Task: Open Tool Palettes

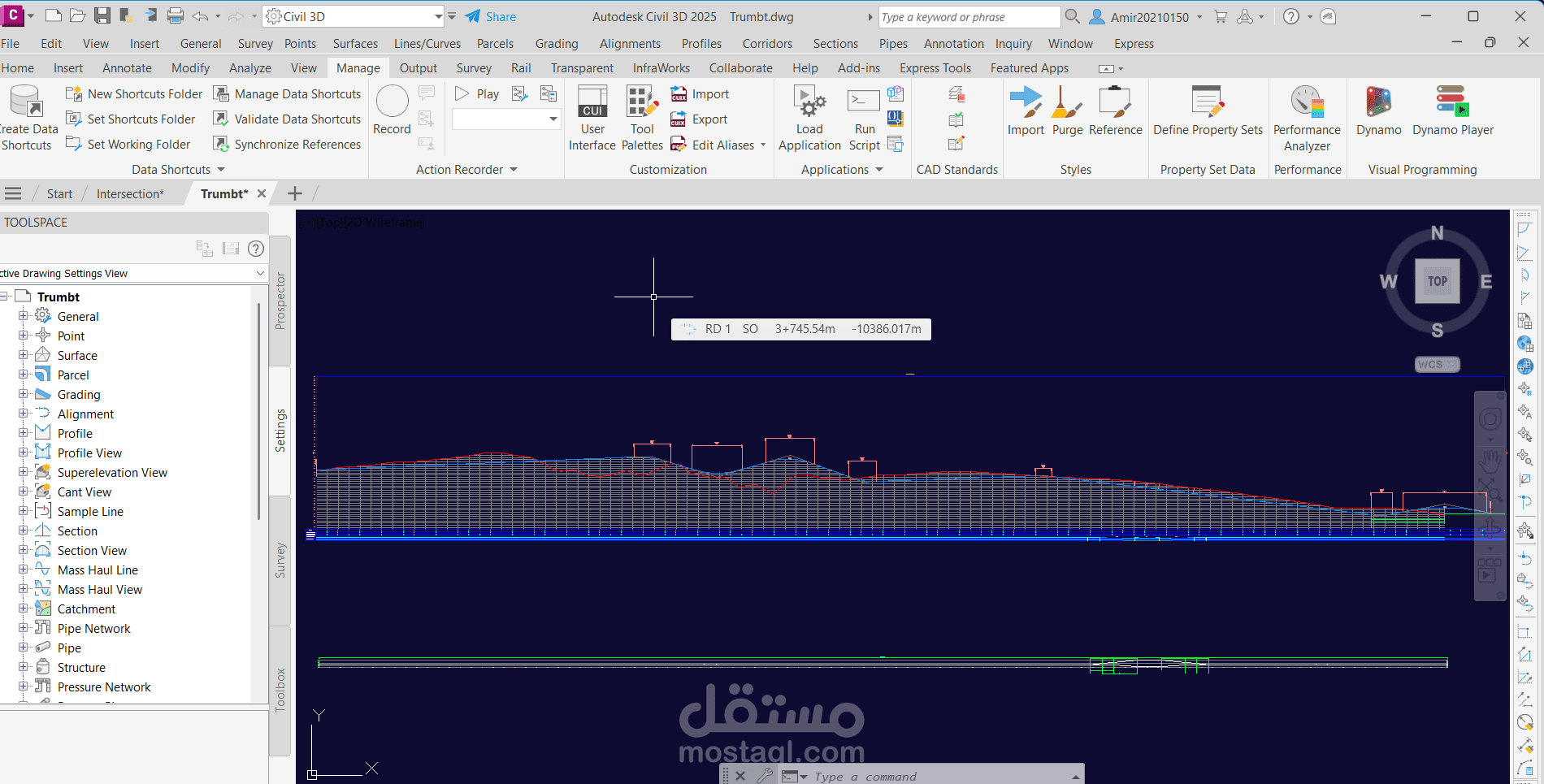Action: [642, 119]
